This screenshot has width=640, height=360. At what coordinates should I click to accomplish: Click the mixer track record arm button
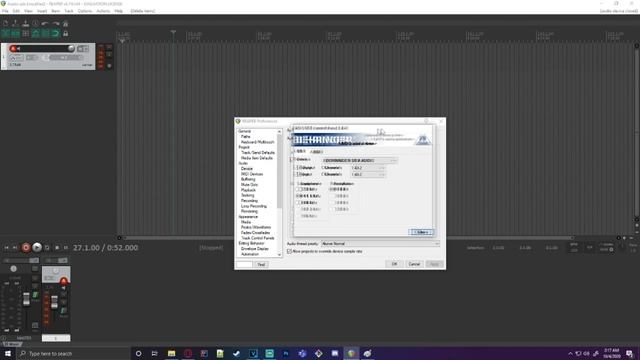coord(64,281)
